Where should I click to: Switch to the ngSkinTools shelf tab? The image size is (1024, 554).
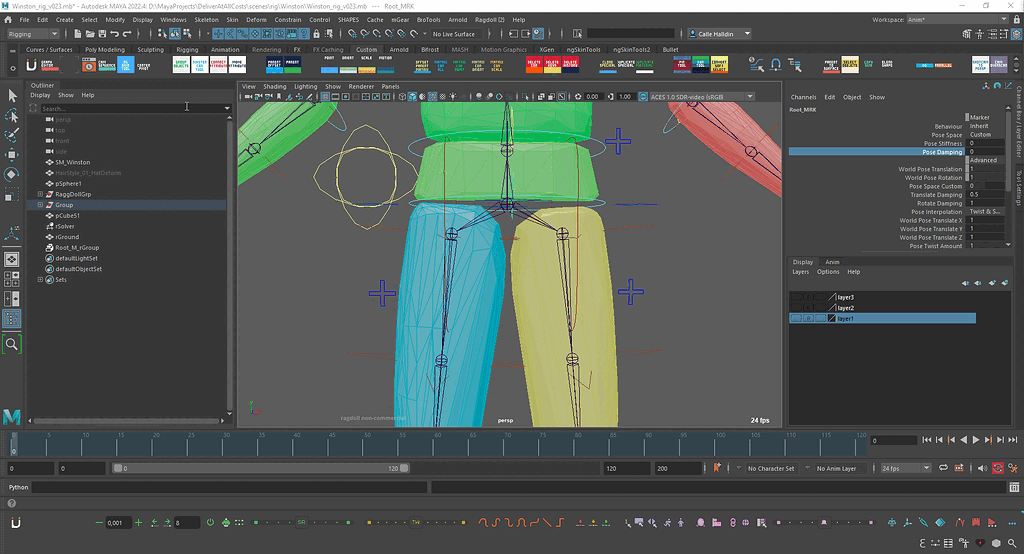tap(583, 50)
